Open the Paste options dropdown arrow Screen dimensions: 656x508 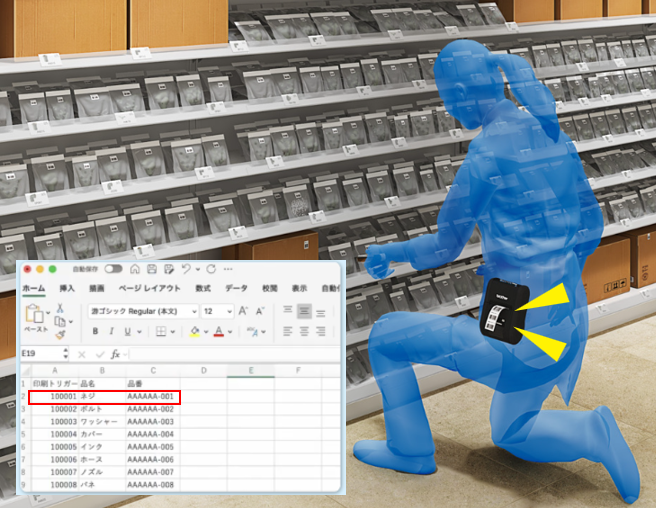[x=48, y=313]
